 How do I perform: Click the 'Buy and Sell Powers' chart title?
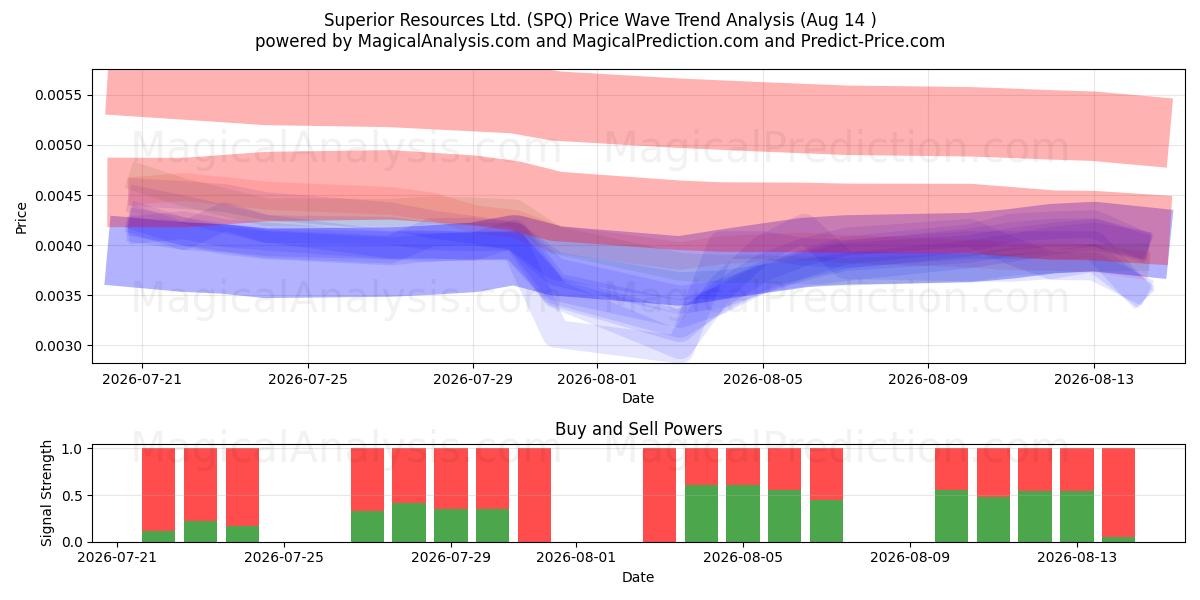(x=638, y=429)
